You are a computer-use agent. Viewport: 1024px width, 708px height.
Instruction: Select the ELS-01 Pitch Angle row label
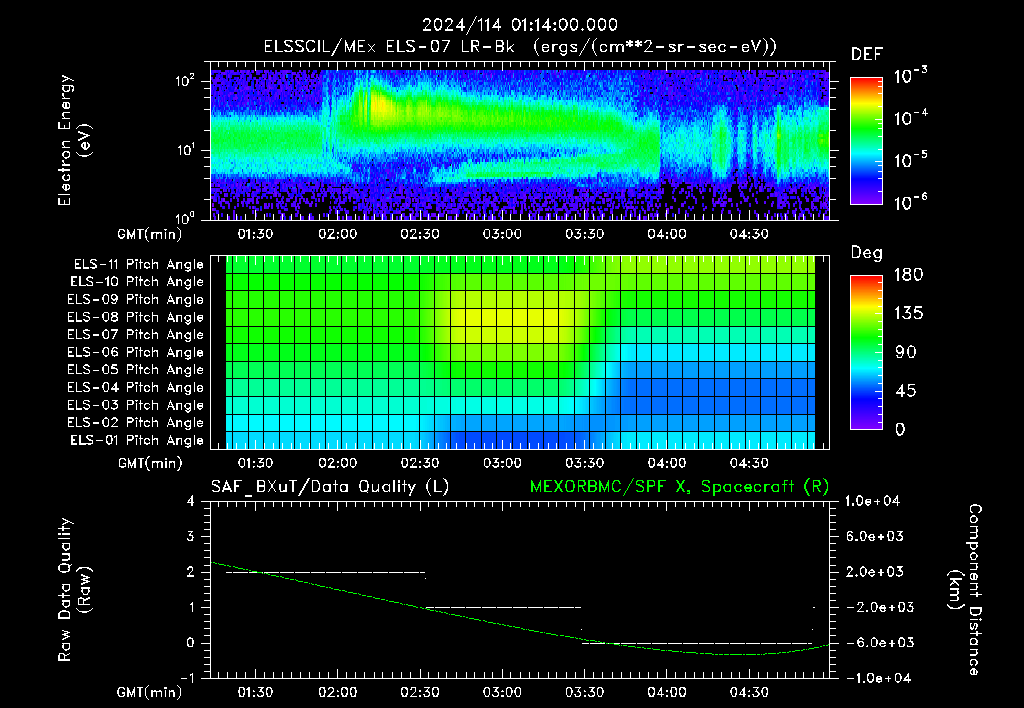pos(136,440)
